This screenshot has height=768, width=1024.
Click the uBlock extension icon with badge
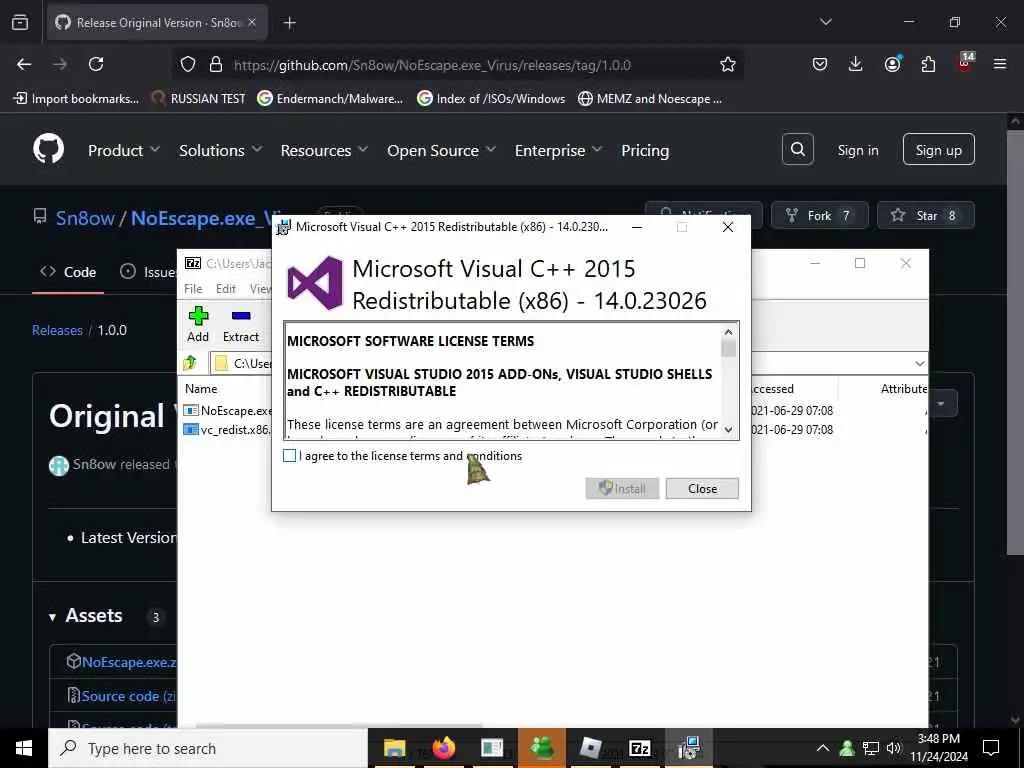click(965, 63)
